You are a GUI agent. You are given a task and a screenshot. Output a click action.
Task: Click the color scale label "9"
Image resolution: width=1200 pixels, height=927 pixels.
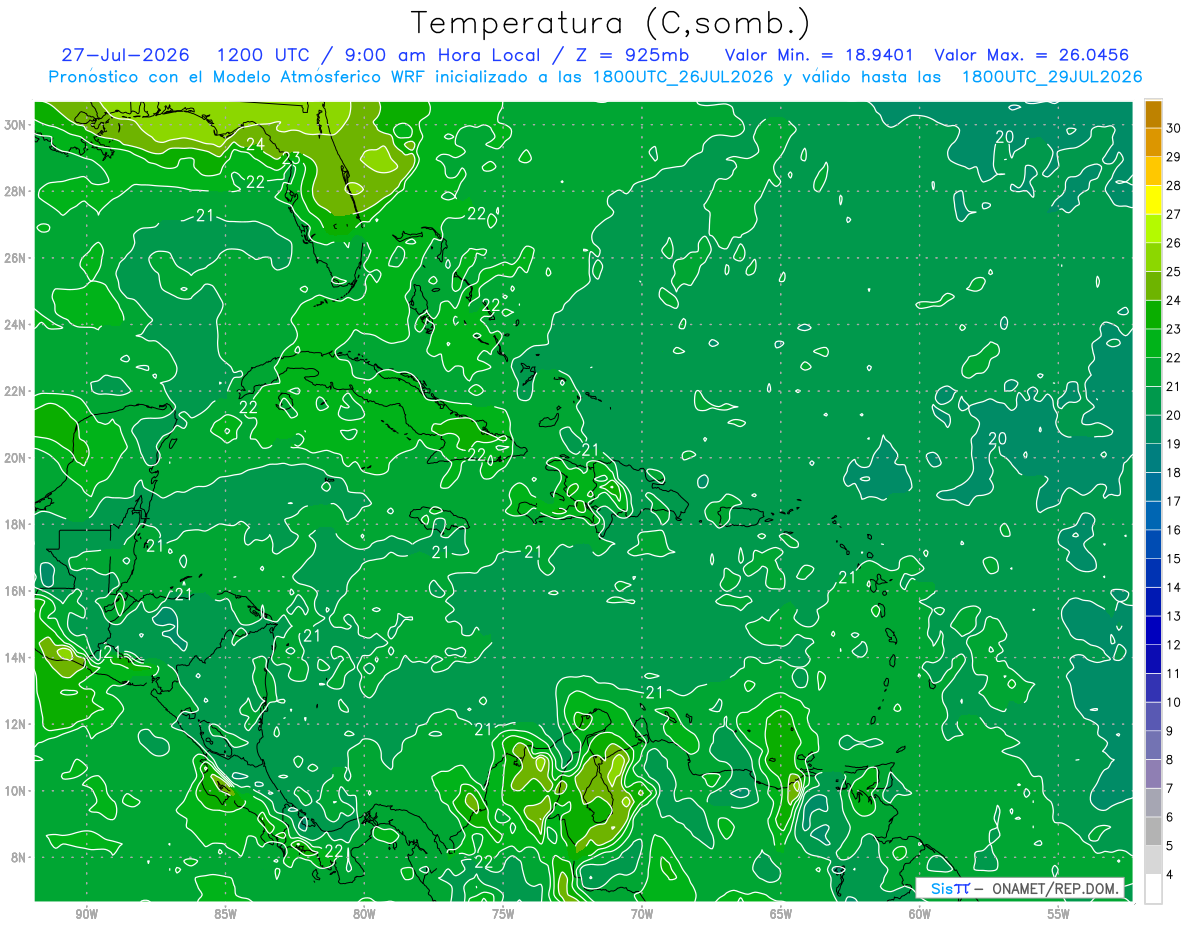pos(1170,731)
